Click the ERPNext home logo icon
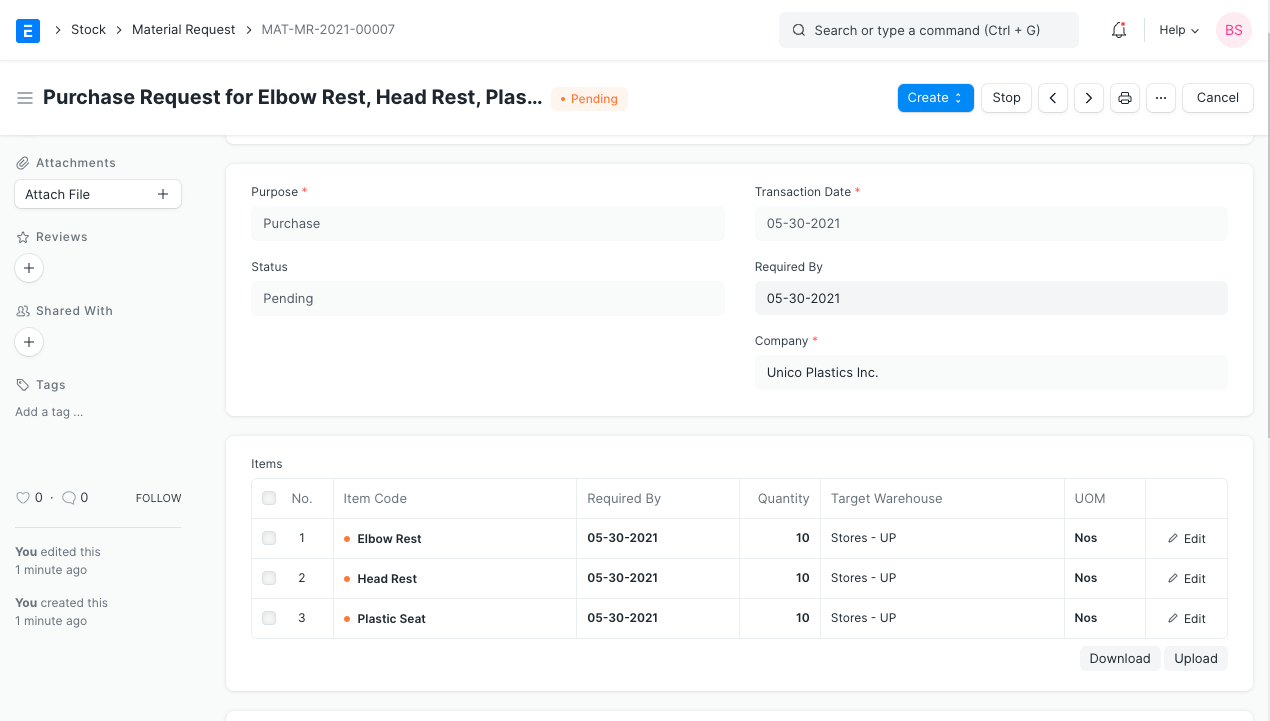The width and height of the screenshot is (1270, 721). (28, 30)
